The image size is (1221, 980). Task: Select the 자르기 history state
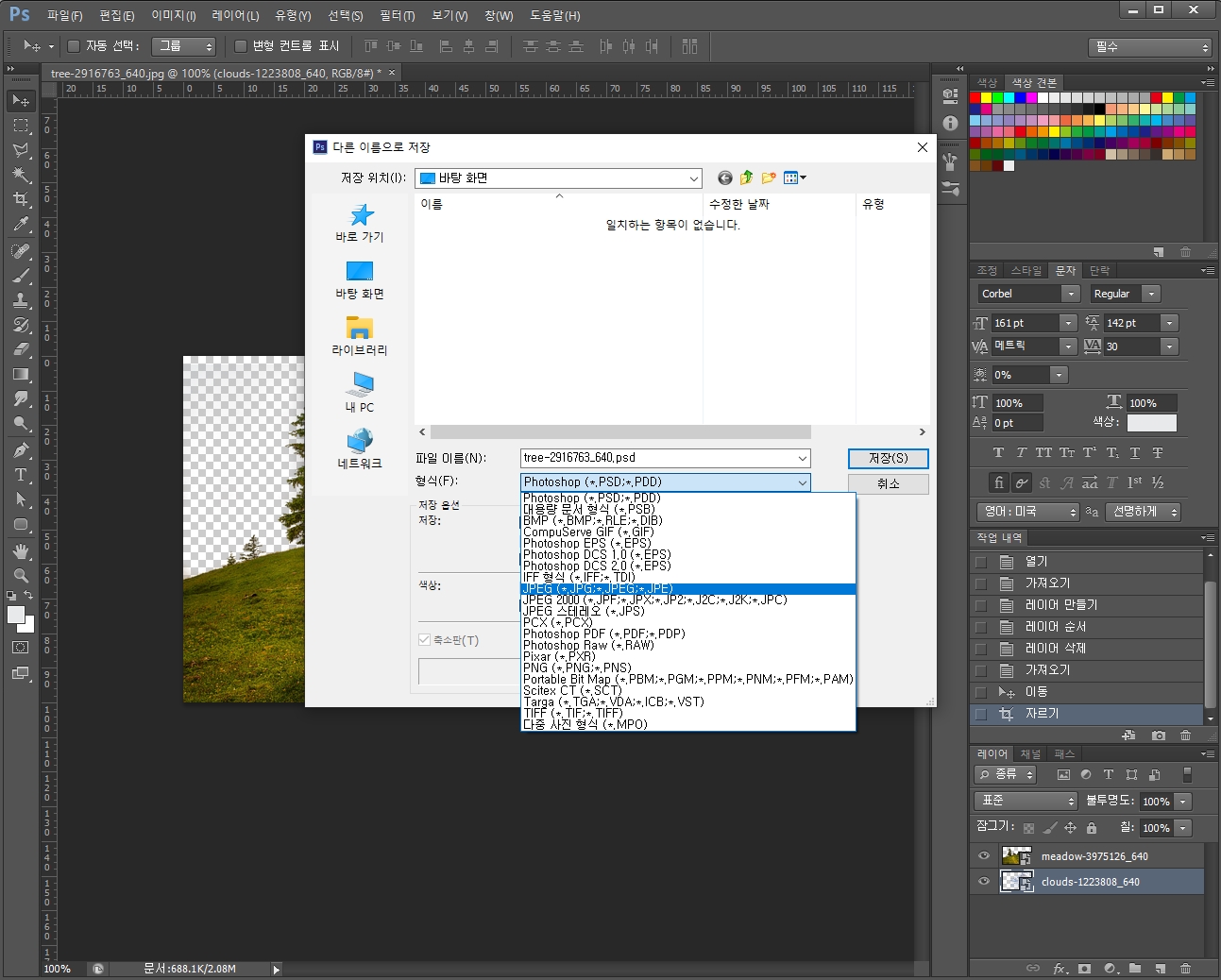[1086, 714]
